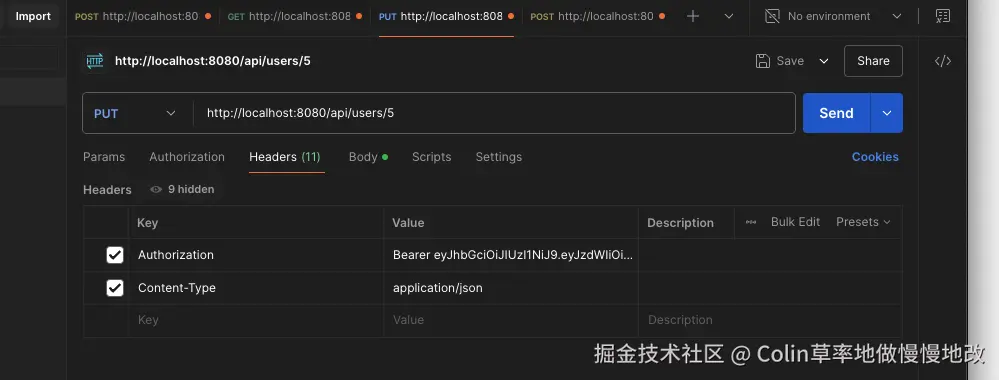Click the Send button
999x380 pixels.
pyautogui.click(x=837, y=113)
